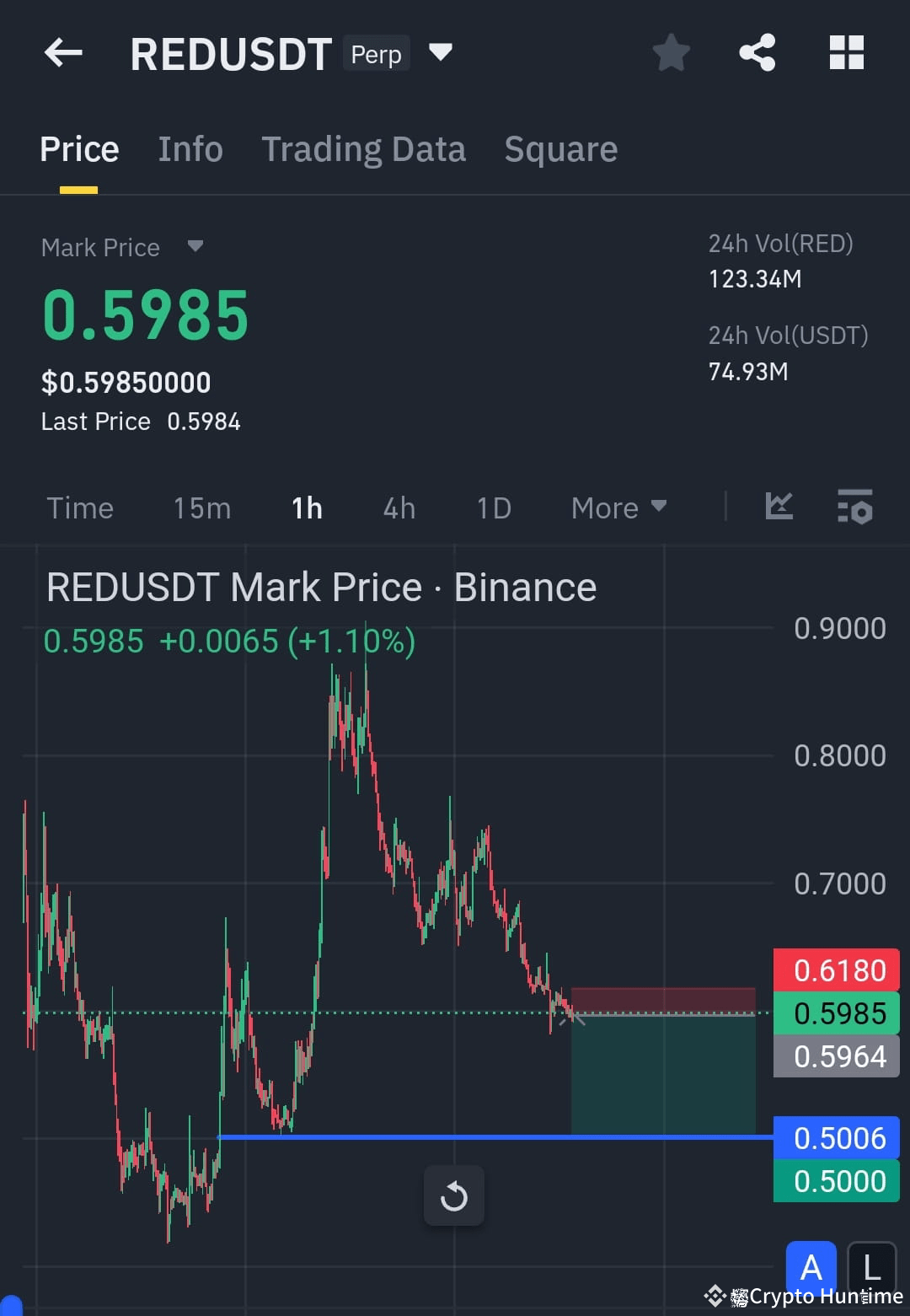This screenshot has width=910, height=1316.
Task: Click the REDUSDT Mark Price chart title
Action: (320, 587)
